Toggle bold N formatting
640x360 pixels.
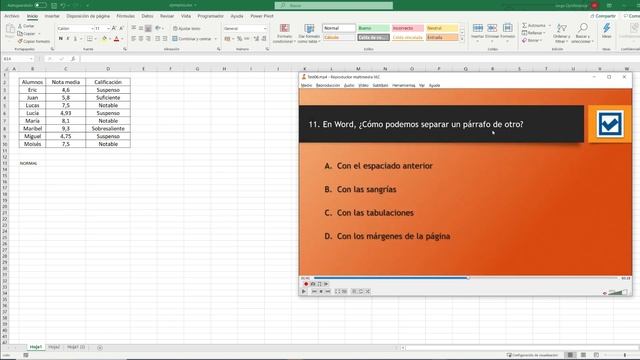60,39
